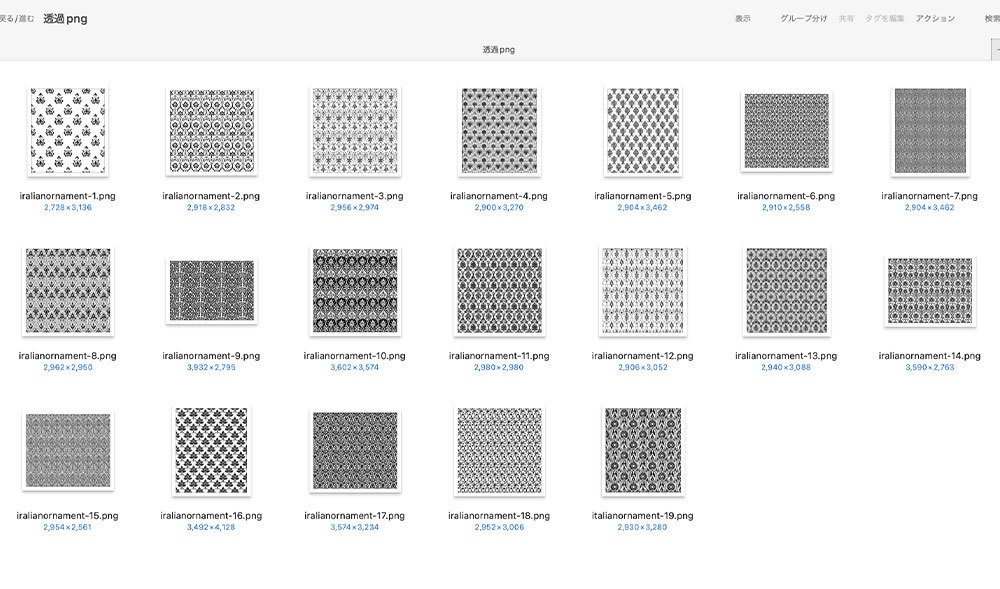The width and height of the screenshot is (1000, 589).
Task: Click the file name iralianornament-11.png
Action: coord(499,356)
